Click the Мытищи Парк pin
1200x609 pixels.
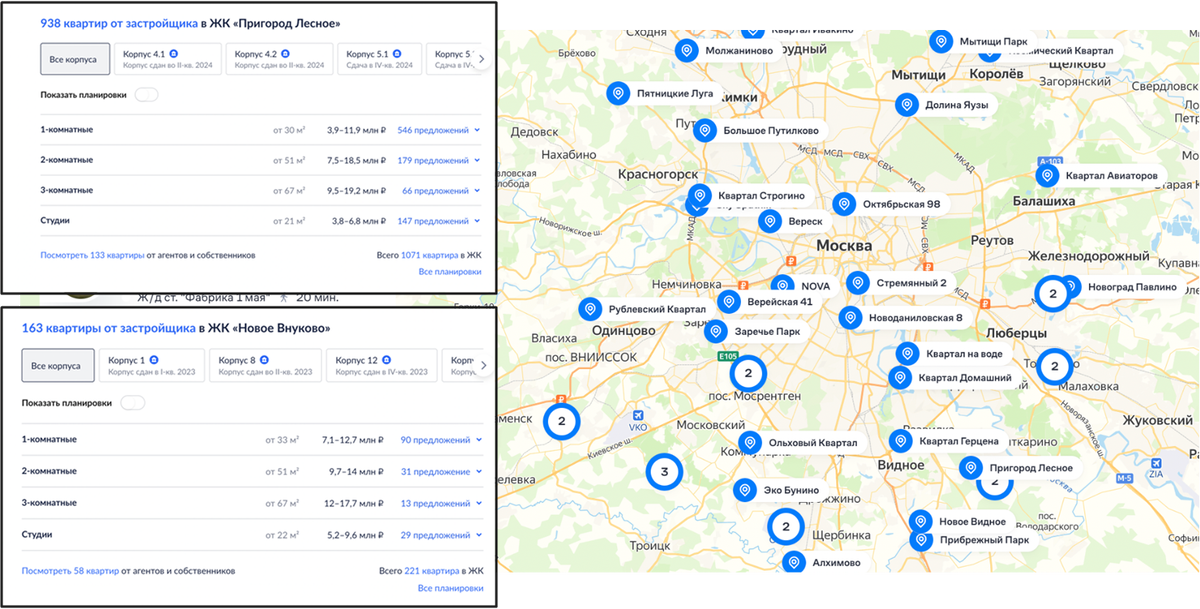coord(940,42)
